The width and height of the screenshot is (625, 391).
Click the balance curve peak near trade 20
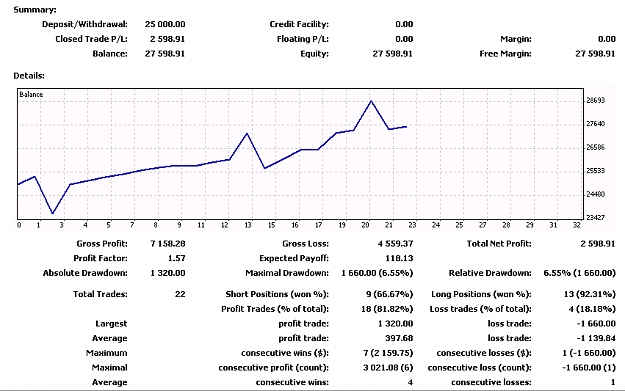coord(371,101)
